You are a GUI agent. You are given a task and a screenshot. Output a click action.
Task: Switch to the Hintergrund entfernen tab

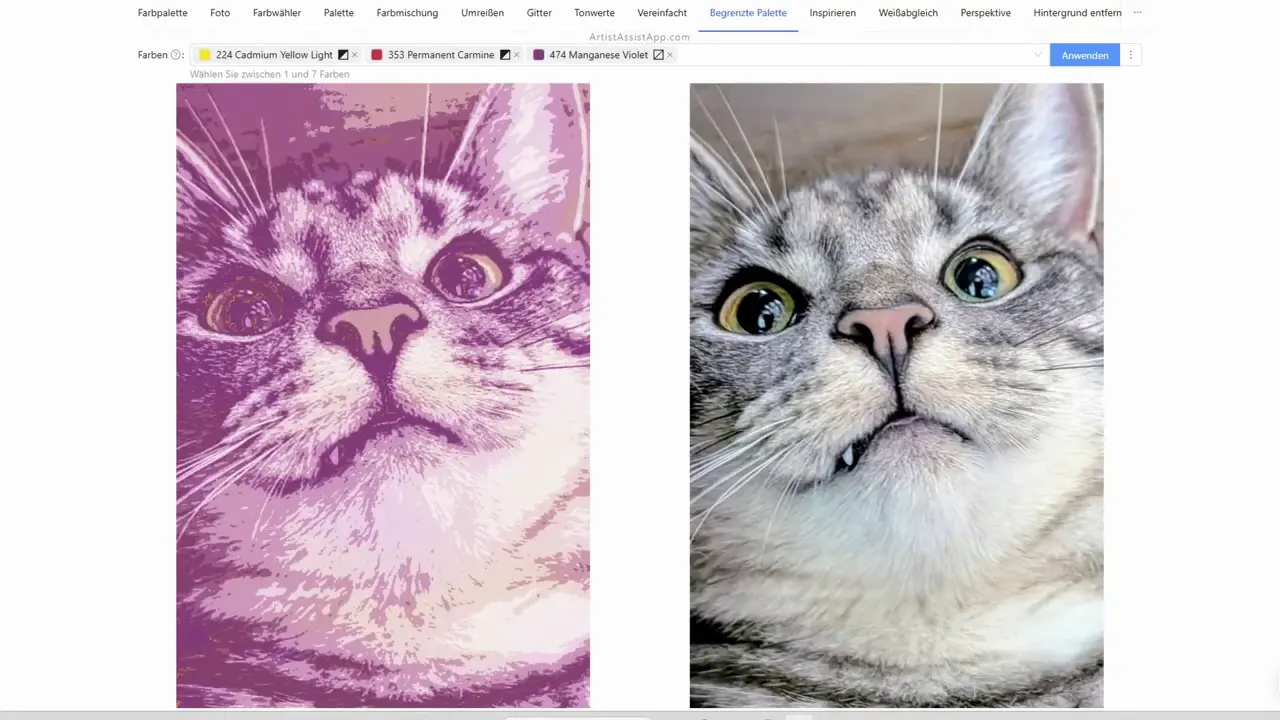click(1077, 13)
